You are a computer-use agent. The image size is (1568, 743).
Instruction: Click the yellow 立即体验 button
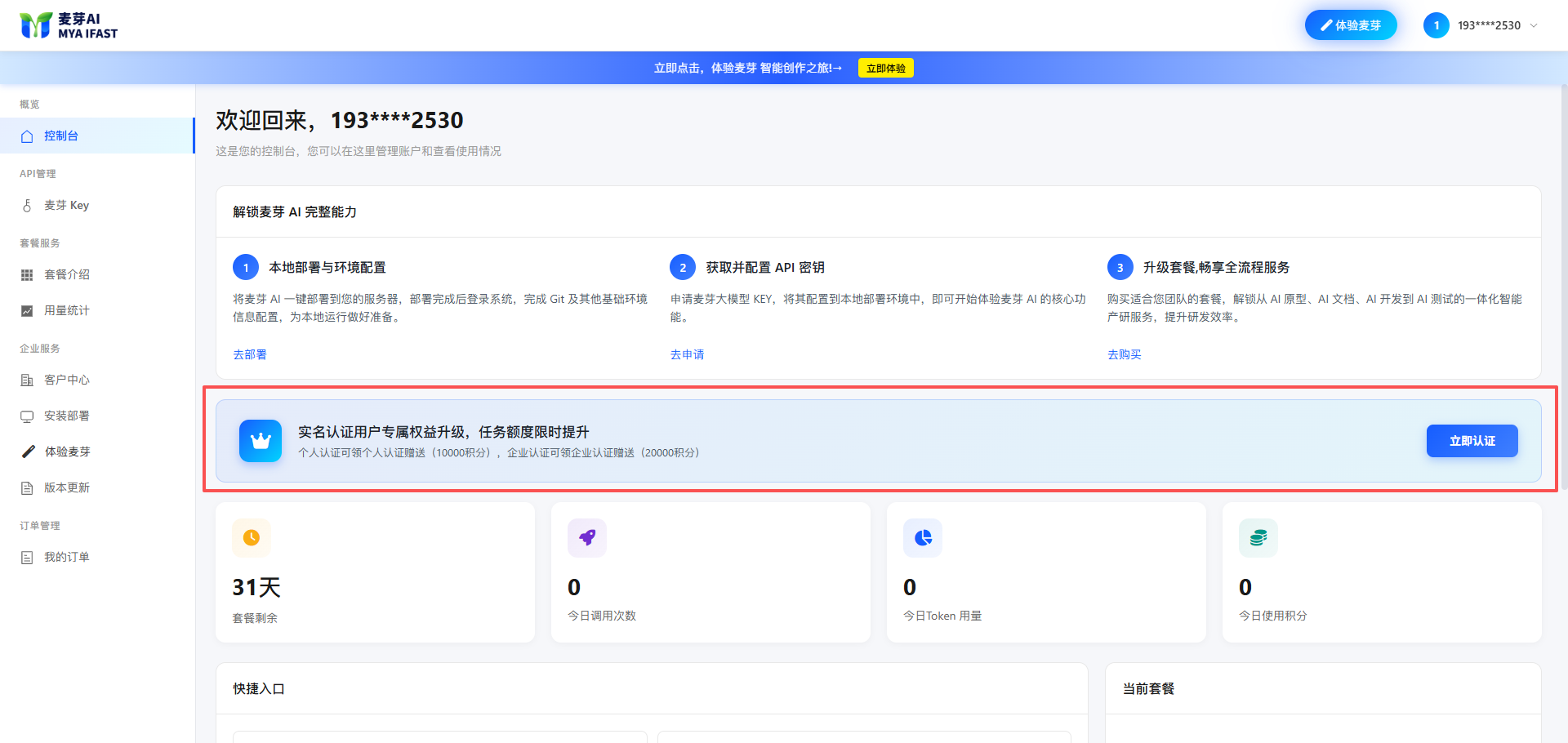[x=885, y=68]
